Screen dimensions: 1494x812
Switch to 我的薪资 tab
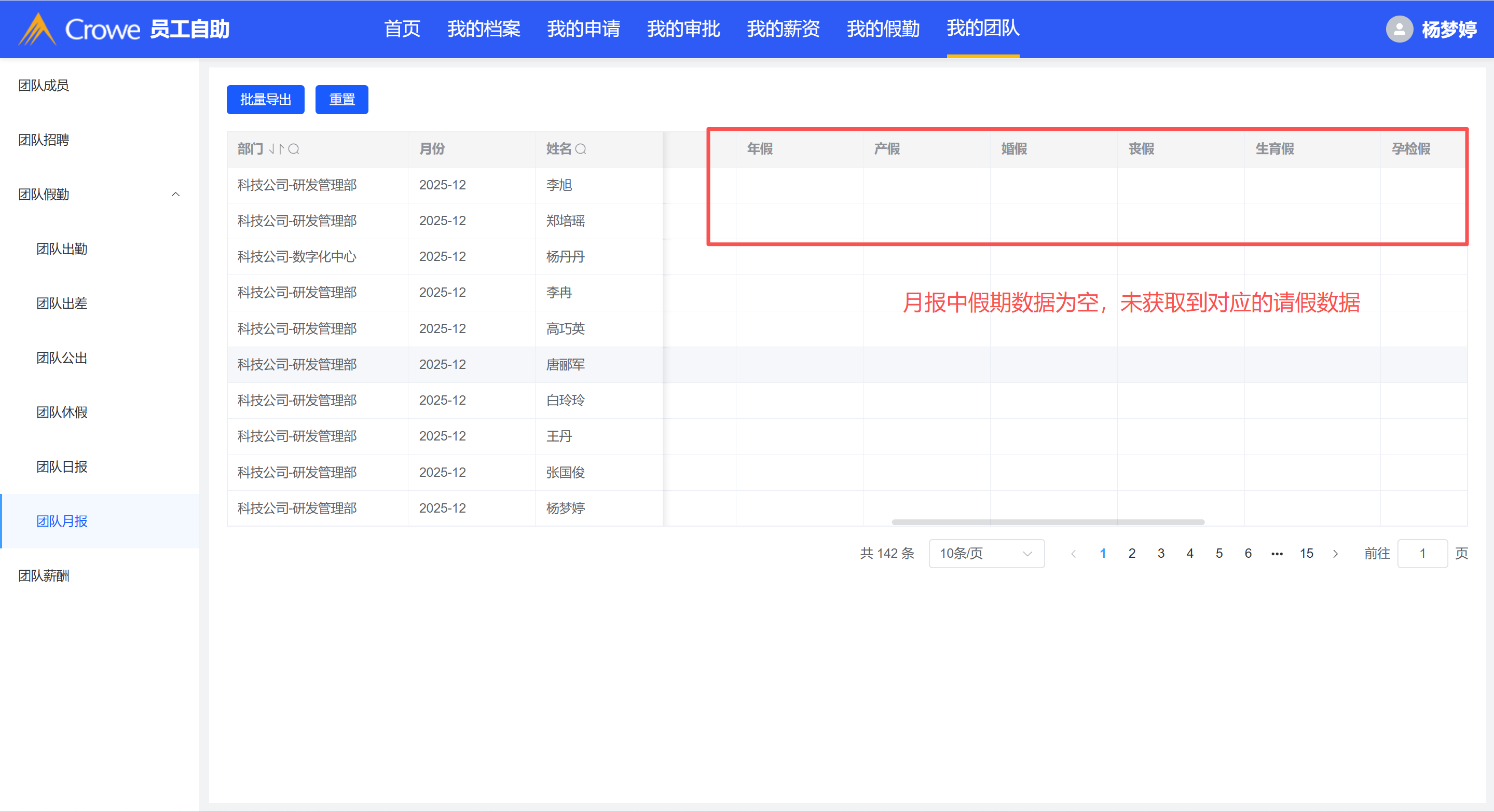(783, 29)
